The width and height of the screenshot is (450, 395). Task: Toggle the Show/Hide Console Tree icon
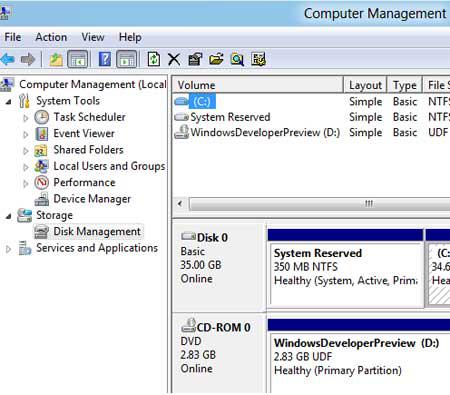[78, 59]
